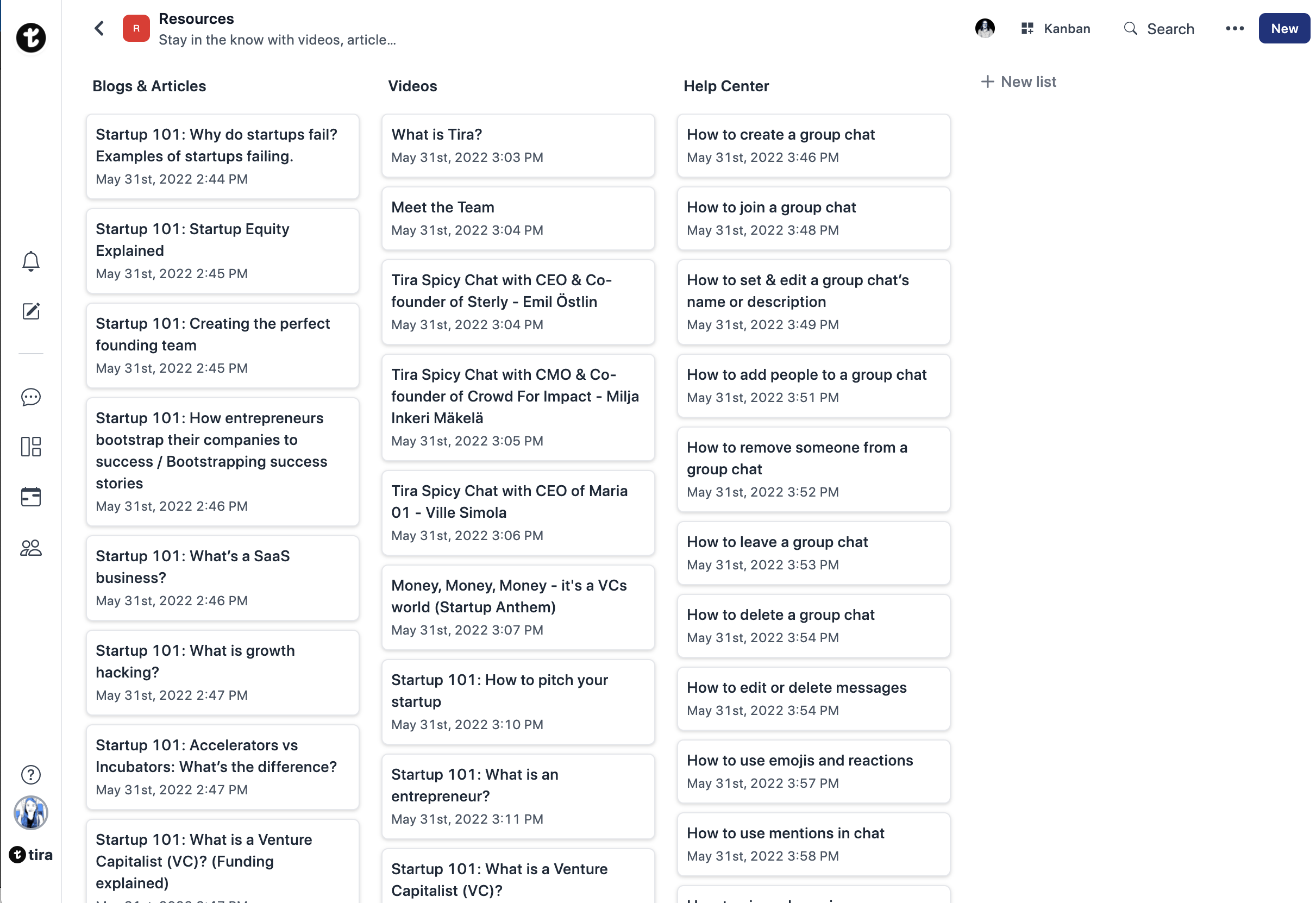
Task: Switch view using the Kanban selector
Action: coord(1056,28)
